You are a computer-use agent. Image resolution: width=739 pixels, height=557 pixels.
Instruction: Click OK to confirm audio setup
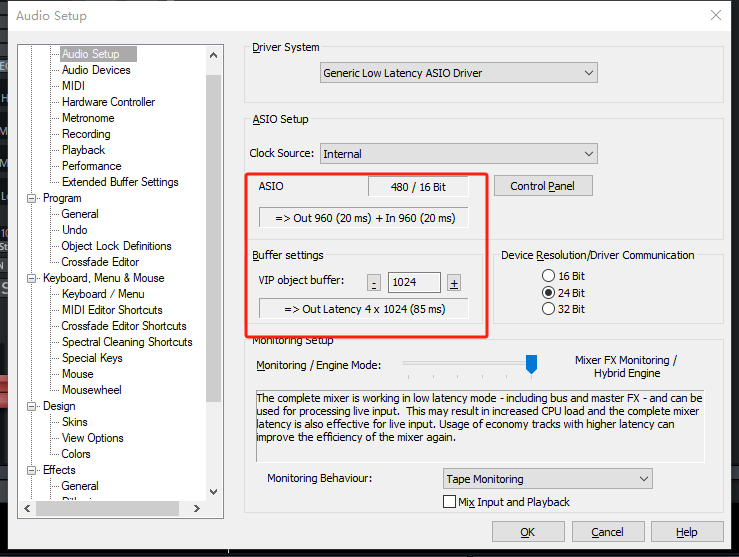click(x=527, y=532)
